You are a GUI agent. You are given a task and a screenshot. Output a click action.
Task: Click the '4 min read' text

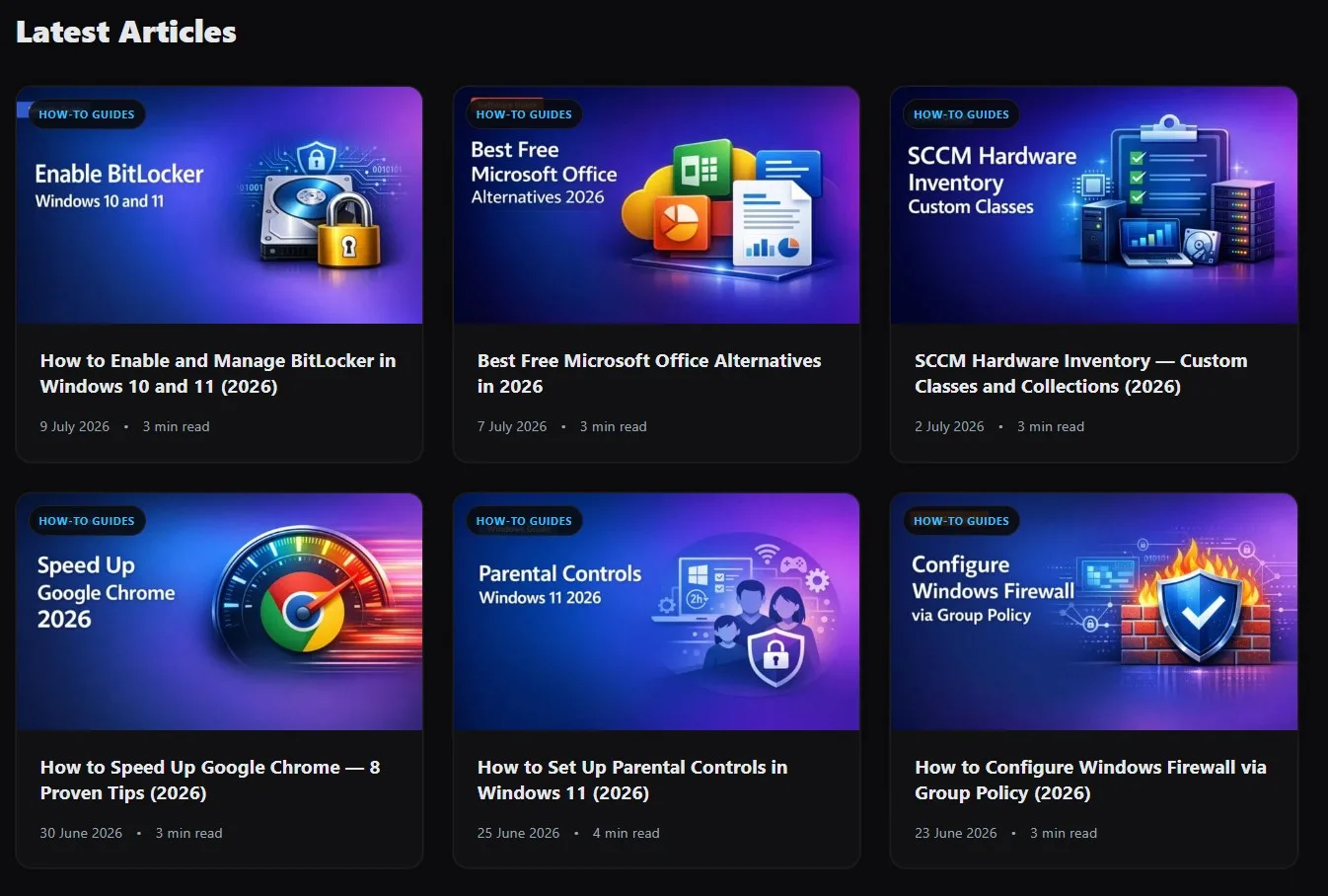point(626,833)
